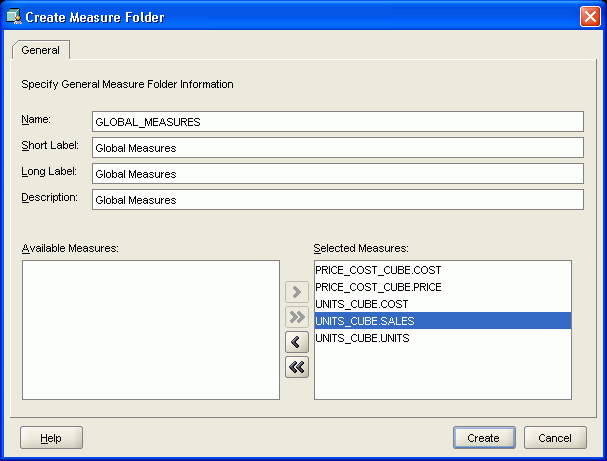Focus the Short Label text field
607x461 pixels.
[337, 147]
